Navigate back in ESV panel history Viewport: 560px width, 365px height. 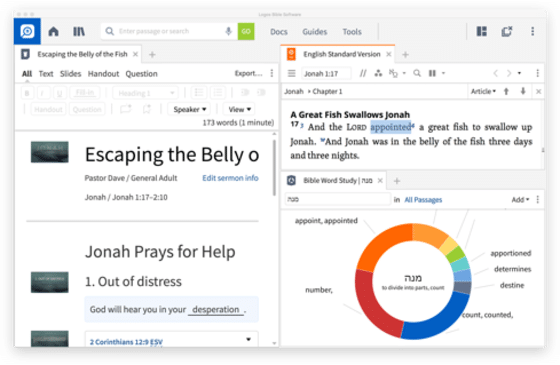pyautogui.click(x=495, y=73)
